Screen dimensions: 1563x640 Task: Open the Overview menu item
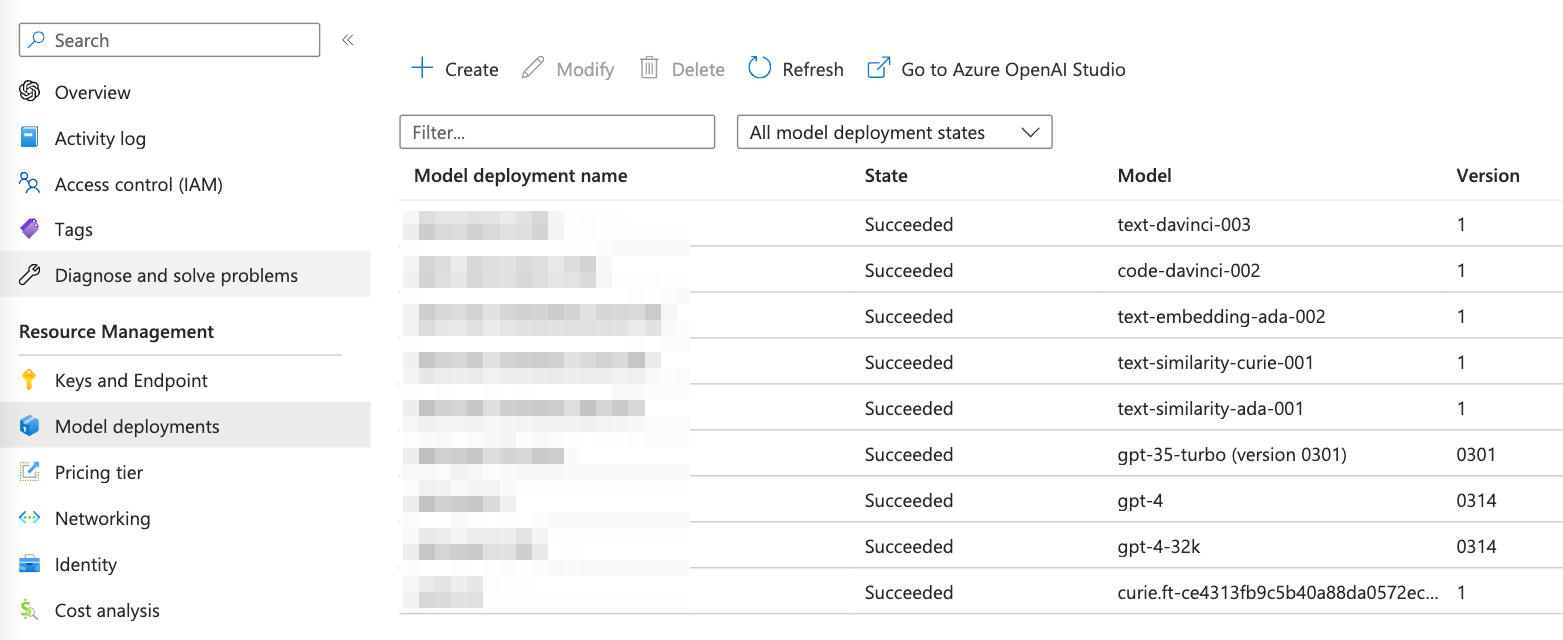tap(93, 92)
